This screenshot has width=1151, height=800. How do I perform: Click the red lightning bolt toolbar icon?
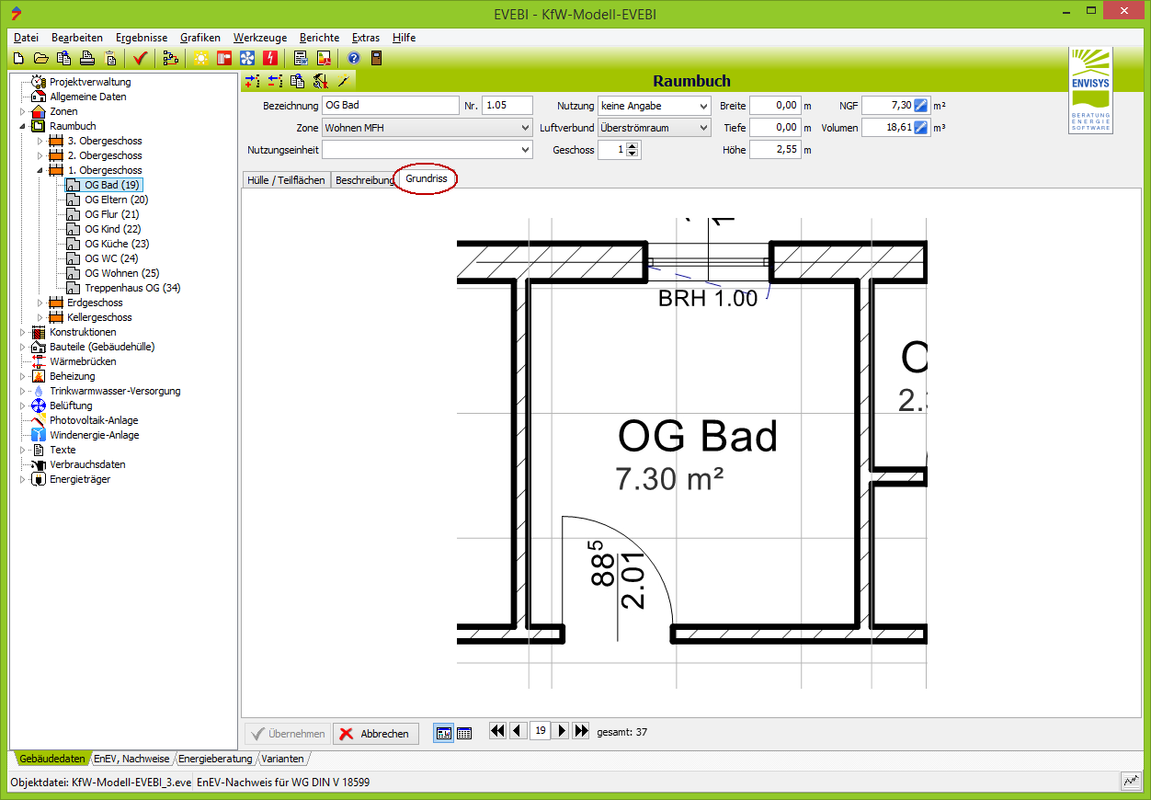pos(270,58)
